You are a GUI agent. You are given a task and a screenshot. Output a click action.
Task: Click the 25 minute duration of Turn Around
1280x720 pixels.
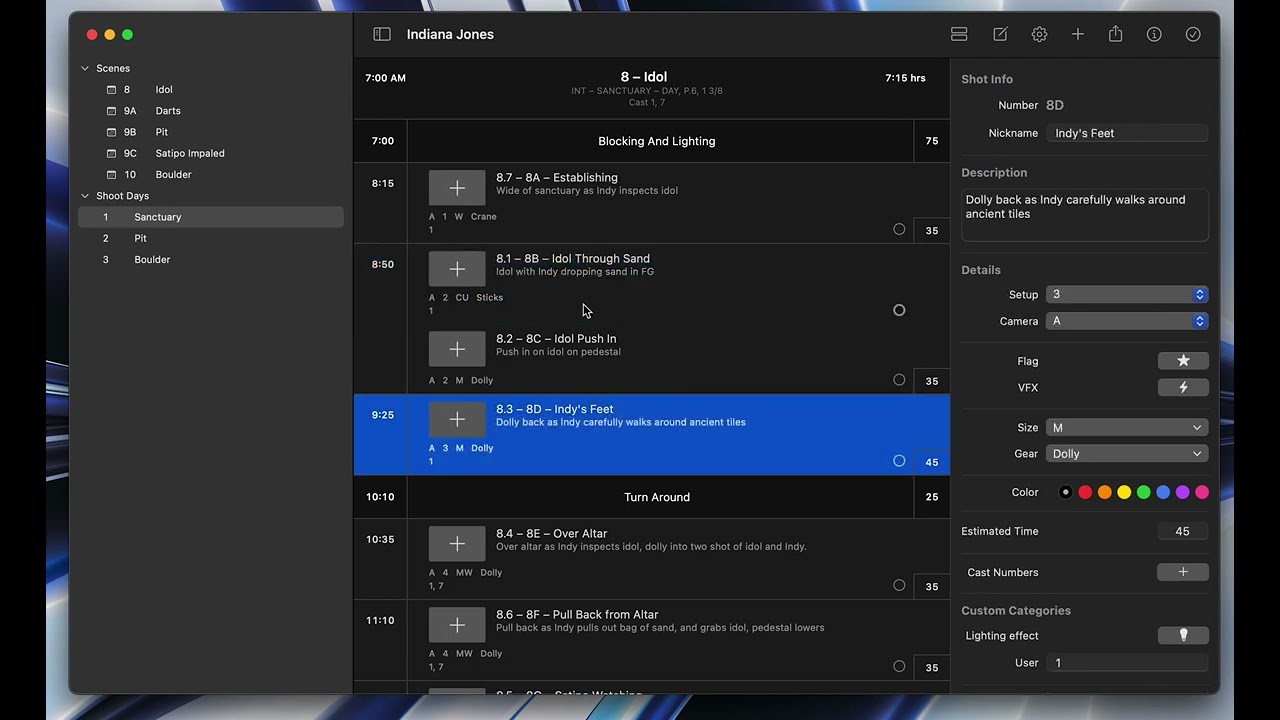(x=932, y=497)
